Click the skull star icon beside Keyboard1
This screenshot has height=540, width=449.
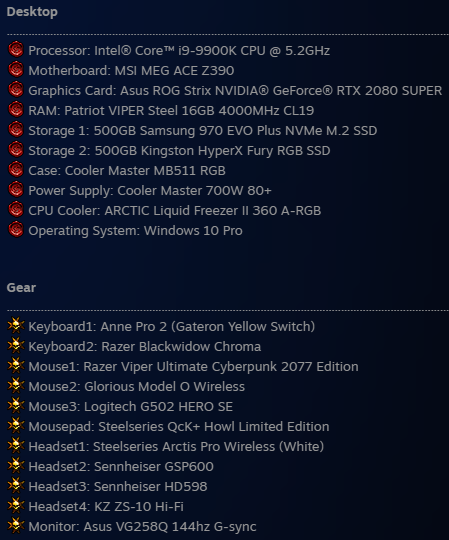(16, 325)
